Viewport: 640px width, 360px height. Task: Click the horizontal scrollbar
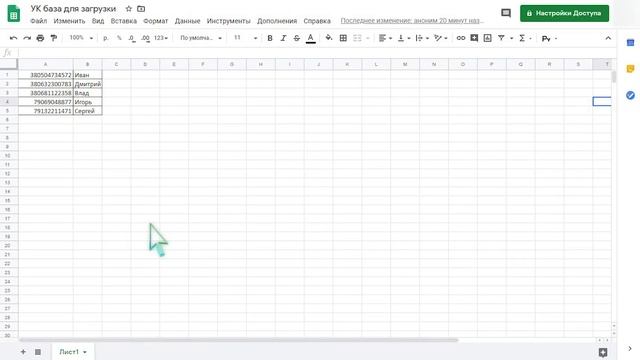[x=239, y=340]
